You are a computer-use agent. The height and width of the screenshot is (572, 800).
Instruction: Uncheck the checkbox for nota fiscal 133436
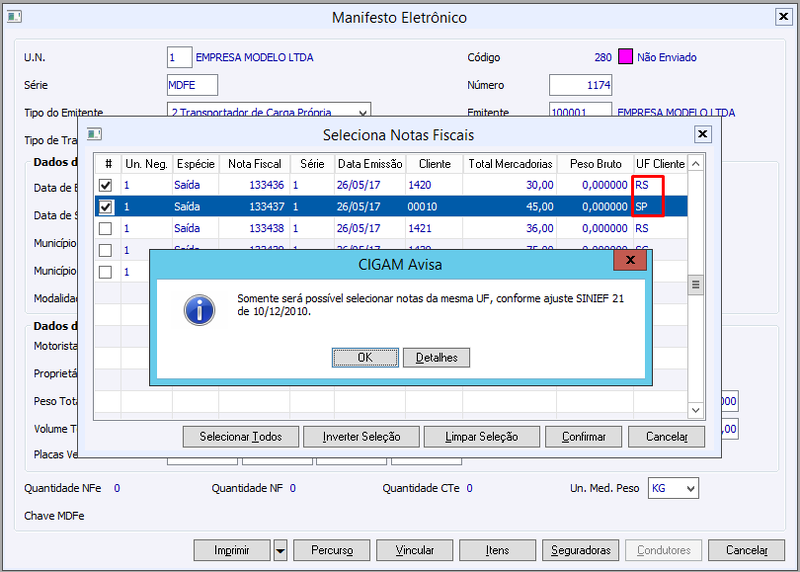[106, 185]
